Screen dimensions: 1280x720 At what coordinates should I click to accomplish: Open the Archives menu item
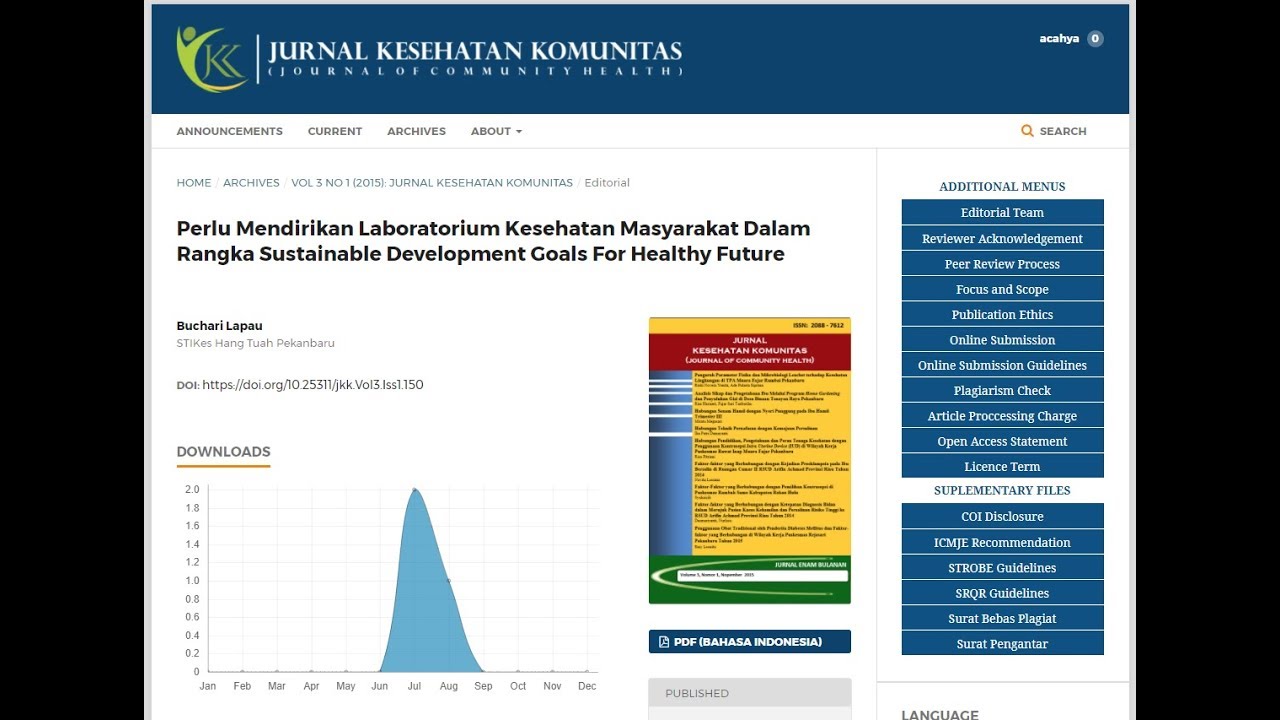417,131
